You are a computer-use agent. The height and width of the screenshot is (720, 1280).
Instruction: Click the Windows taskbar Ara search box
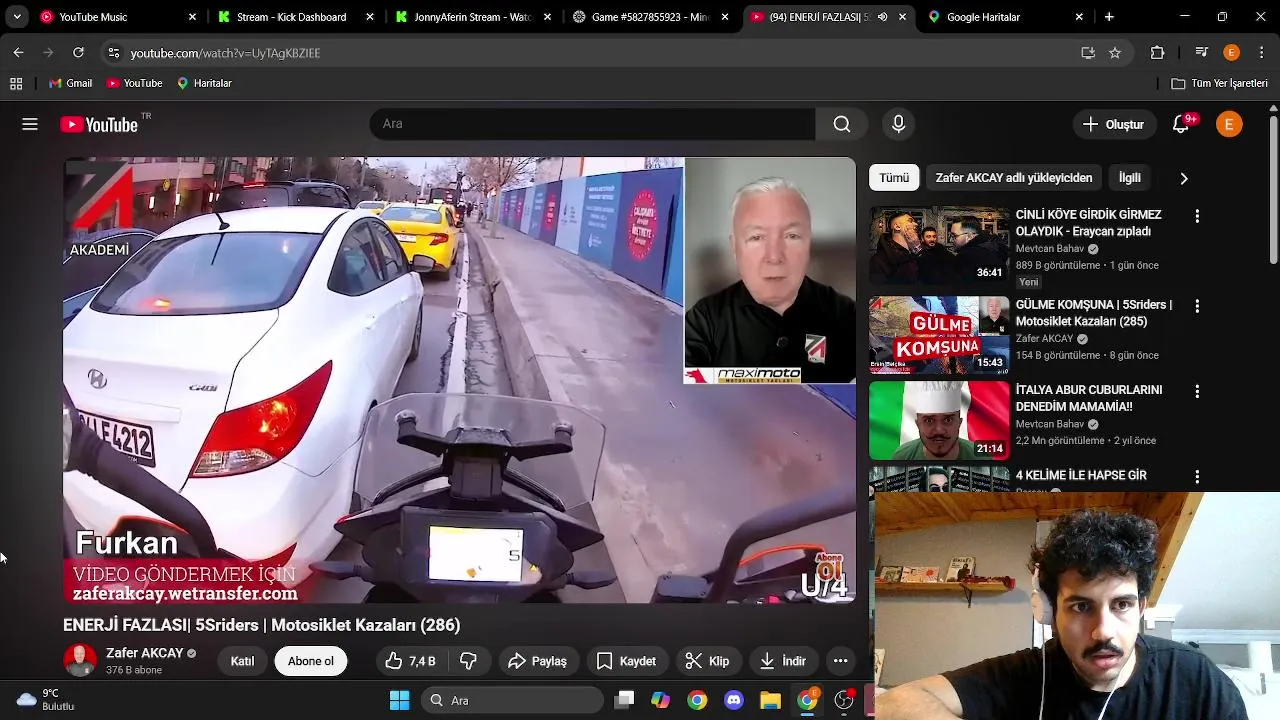pos(513,700)
